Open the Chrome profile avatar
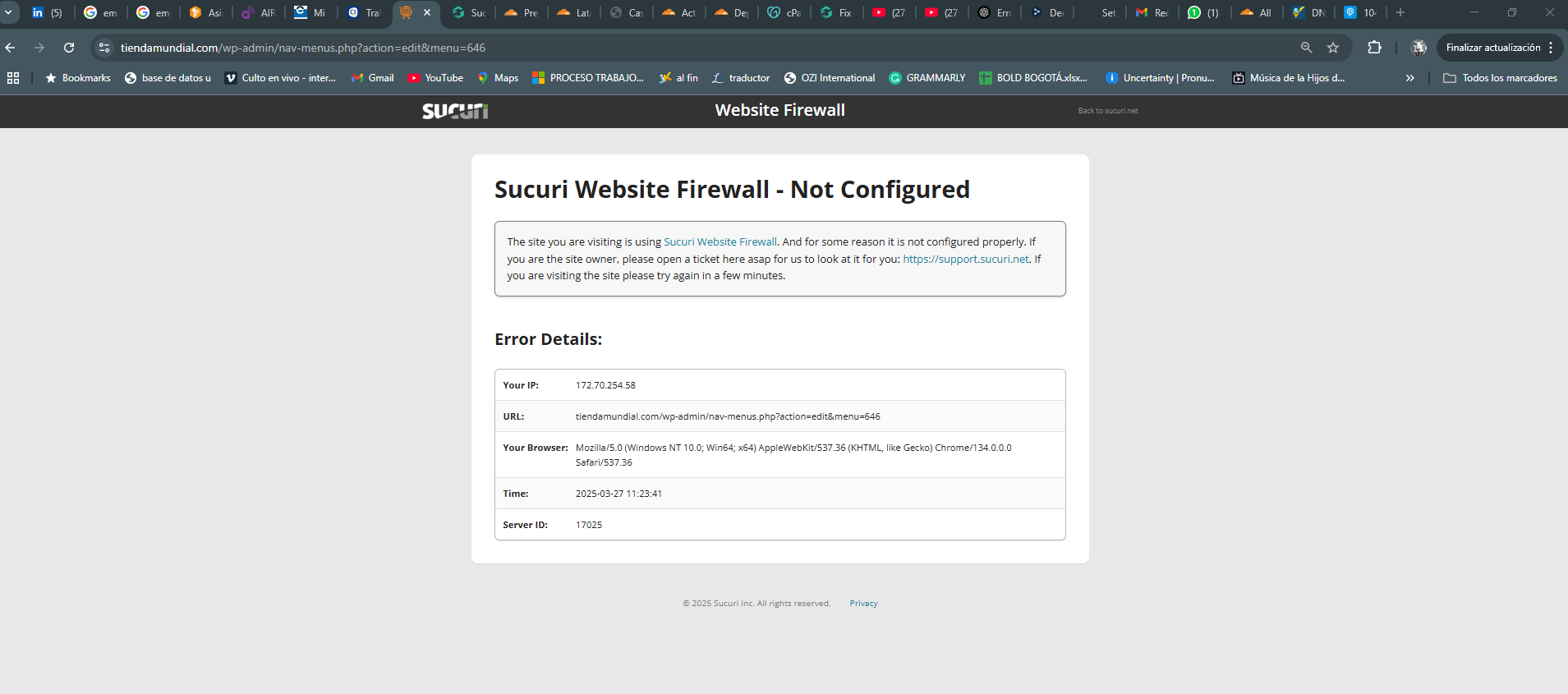 pyautogui.click(x=1419, y=48)
